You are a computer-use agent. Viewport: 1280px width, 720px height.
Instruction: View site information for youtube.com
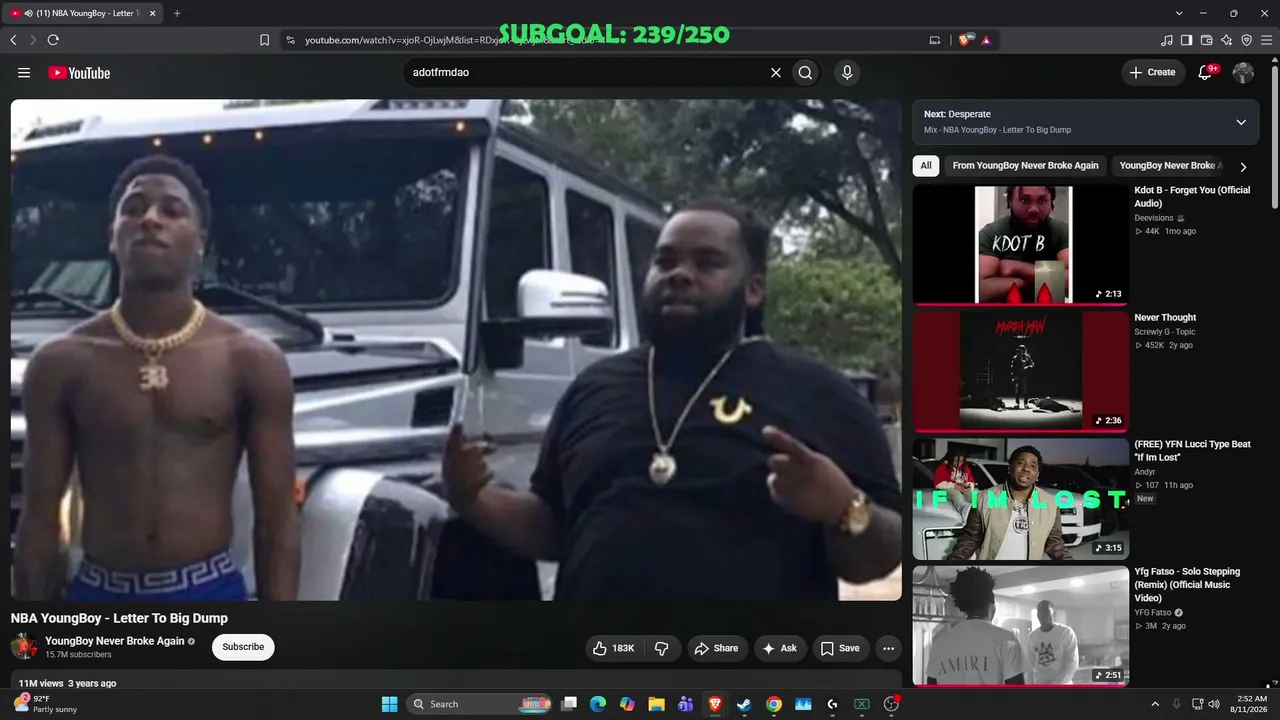point(290,40)
